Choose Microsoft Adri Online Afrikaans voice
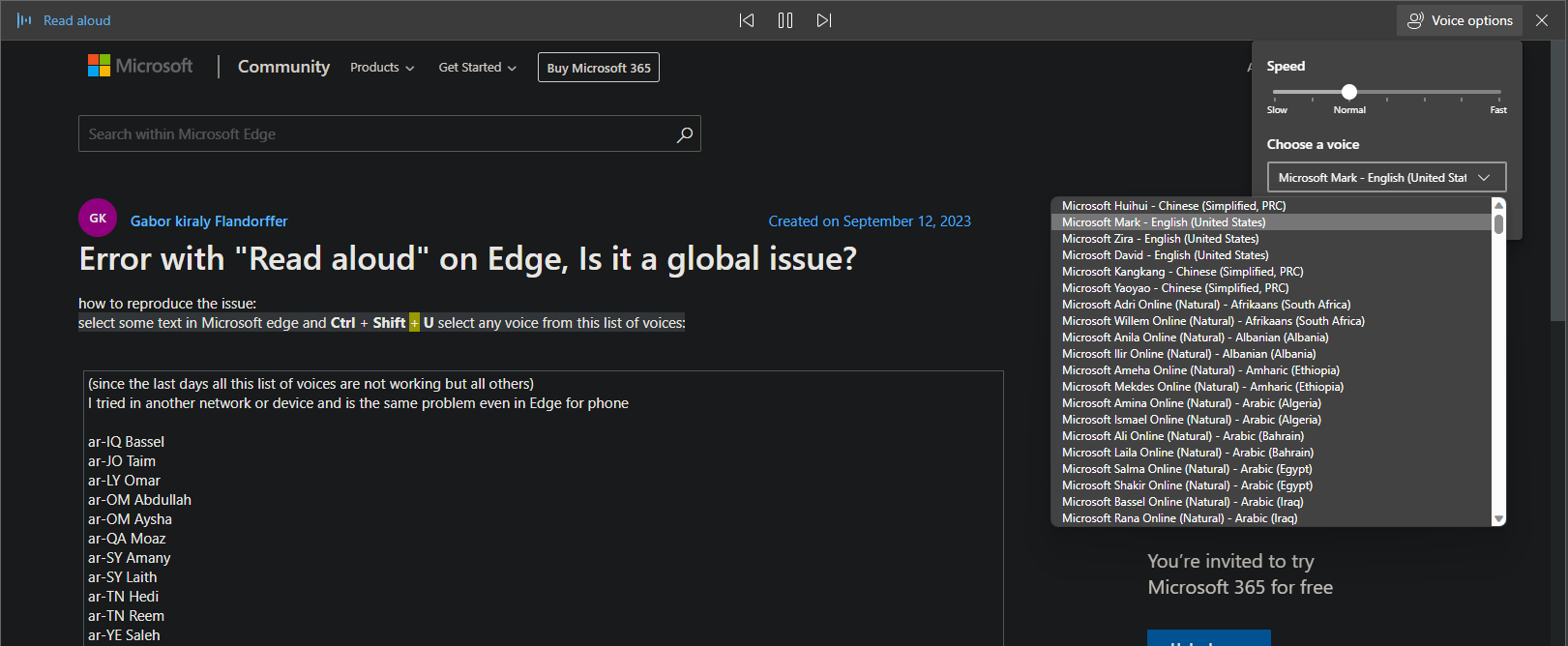This screenshot has width=1568, height=646. pos(1273,305)
